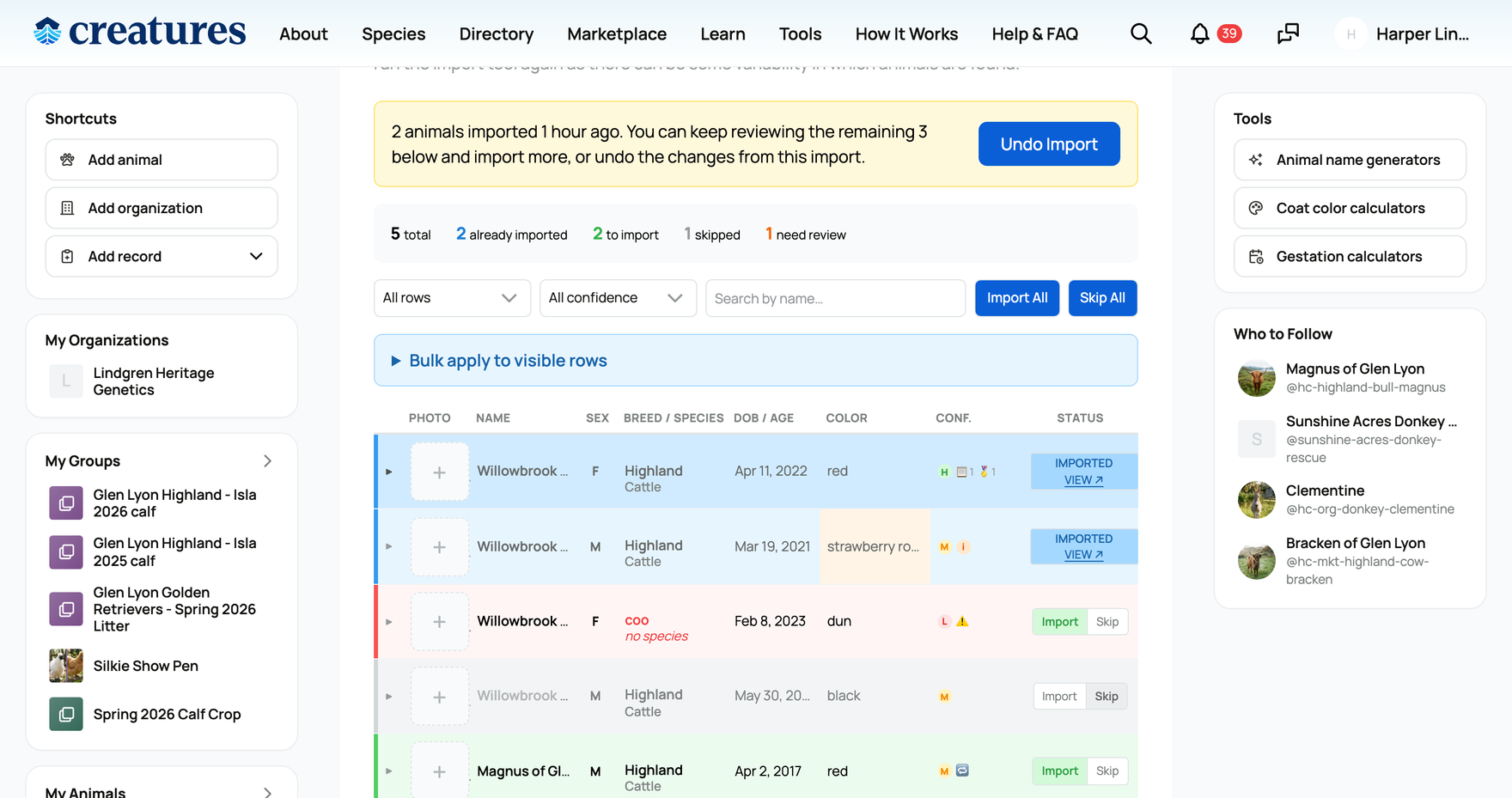Click in the Search by name field

[835, 298]
